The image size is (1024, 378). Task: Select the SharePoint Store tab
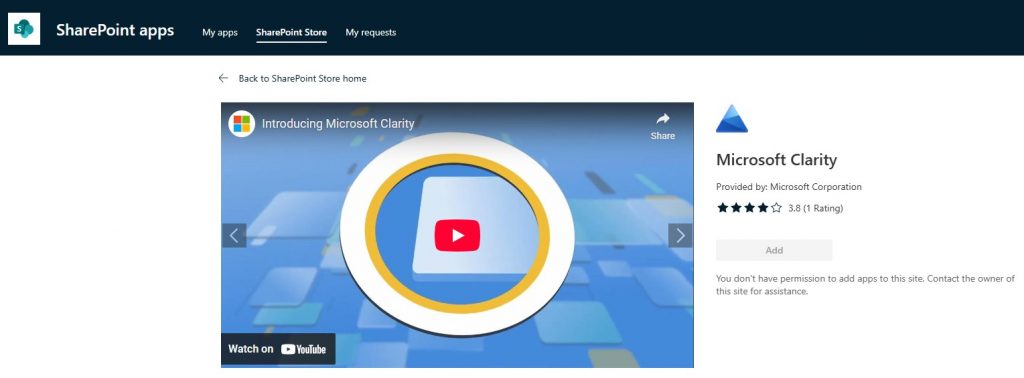tap(291, 33)
